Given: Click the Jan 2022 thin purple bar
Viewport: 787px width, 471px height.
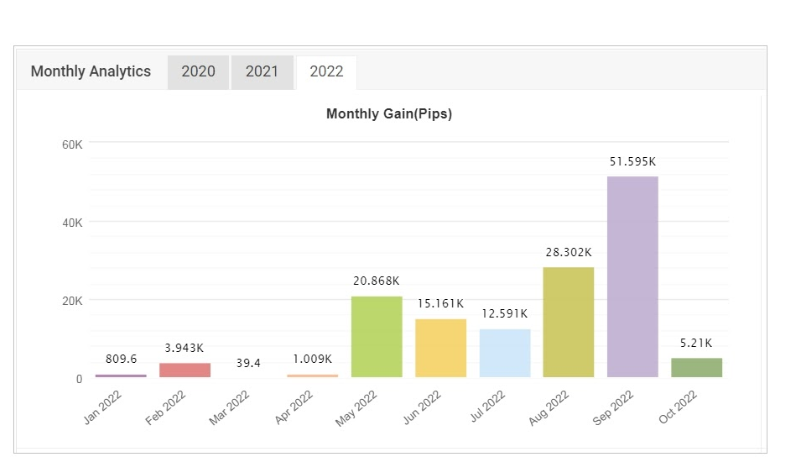Looking at the screenshot, I should tap(121, 376).
